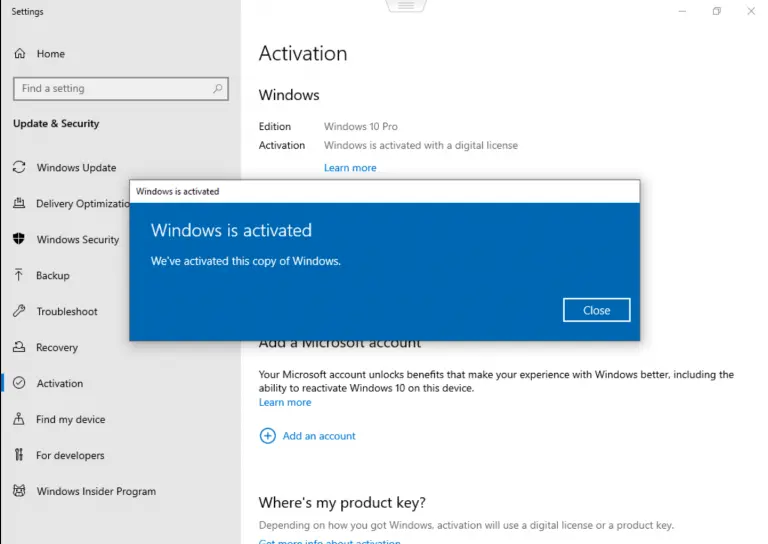Viewport: 768px width, 544px height.
Task: Open the Delivery Optimization label
Action: point(83,204)
